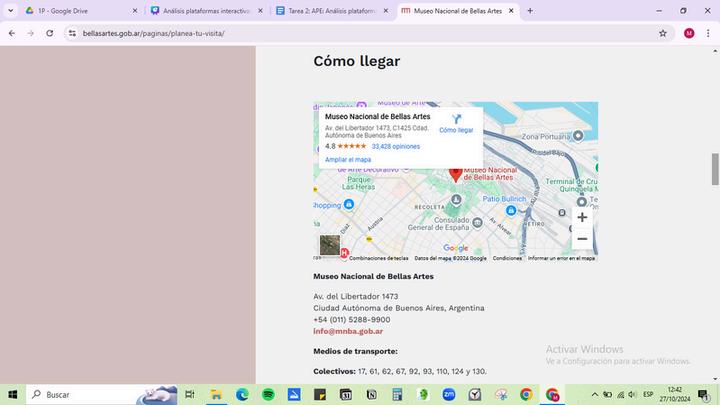The width and height of the screenshot is (720, 405).
Task: Select the phone number +54 (011) 5288-9900
Action: (x=352, y=320)
